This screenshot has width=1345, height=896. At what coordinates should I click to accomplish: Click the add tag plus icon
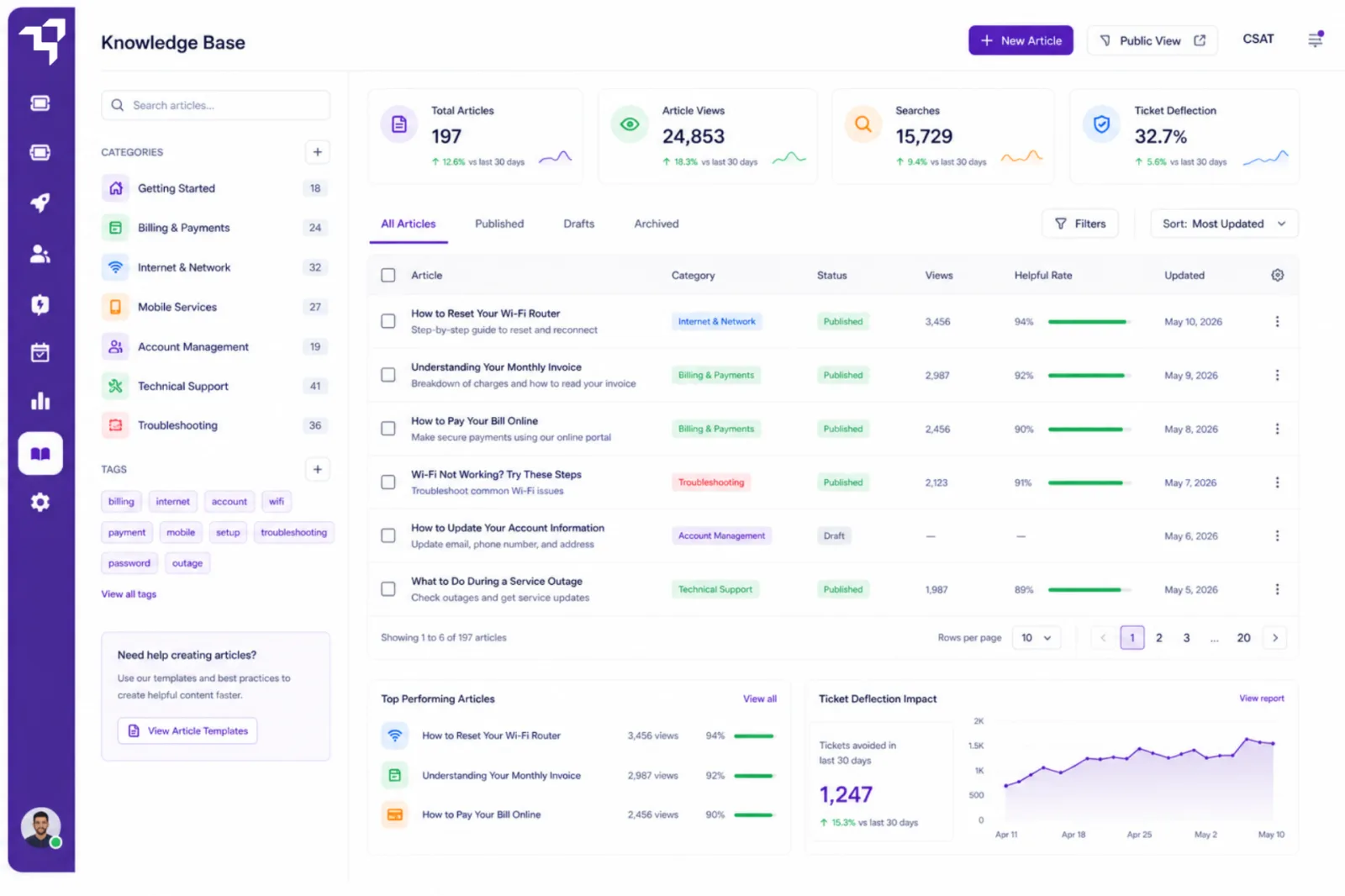[x=318, y=469]
